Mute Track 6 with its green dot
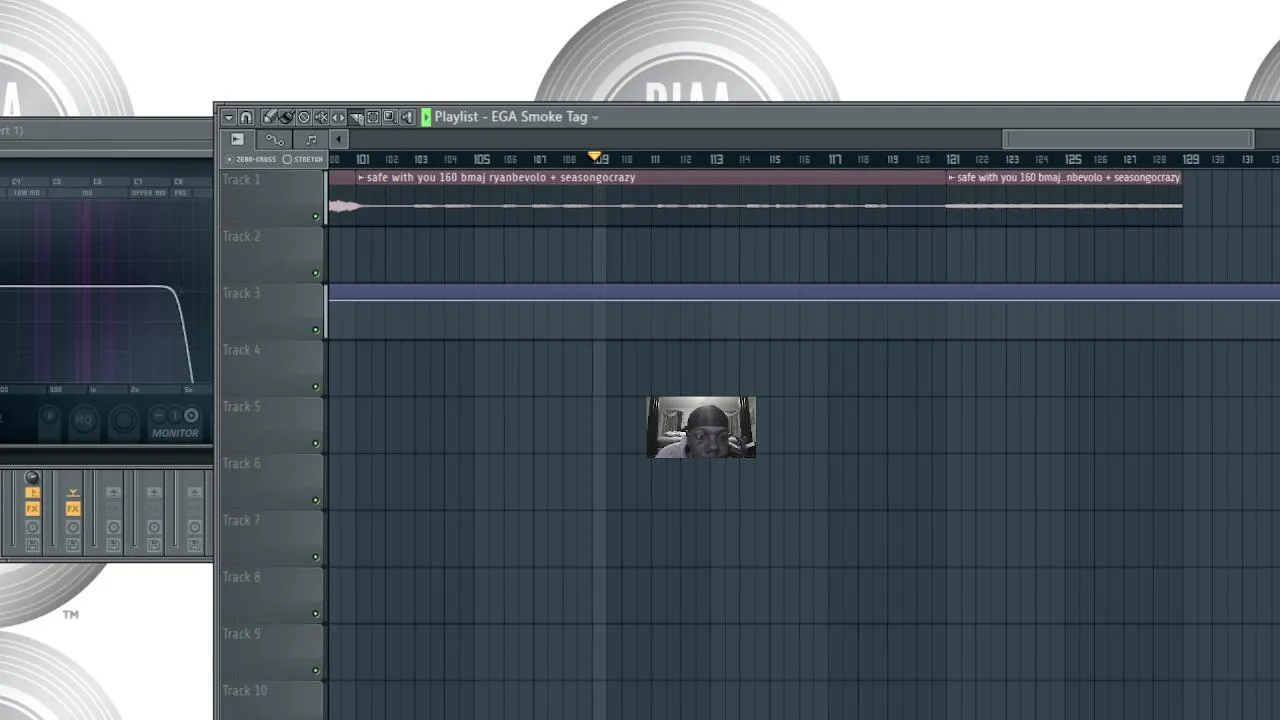This screenshot has width=1280, height=720. pos(316,500)
